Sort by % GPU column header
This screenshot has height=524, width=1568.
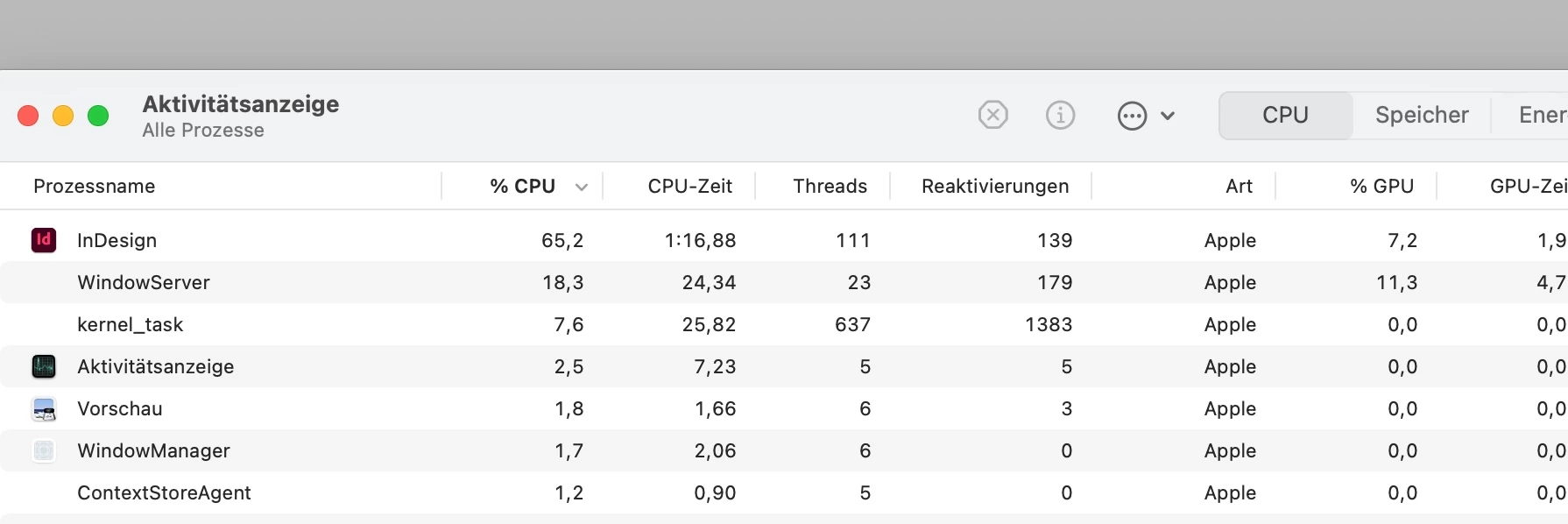(x=1381, y=186)
